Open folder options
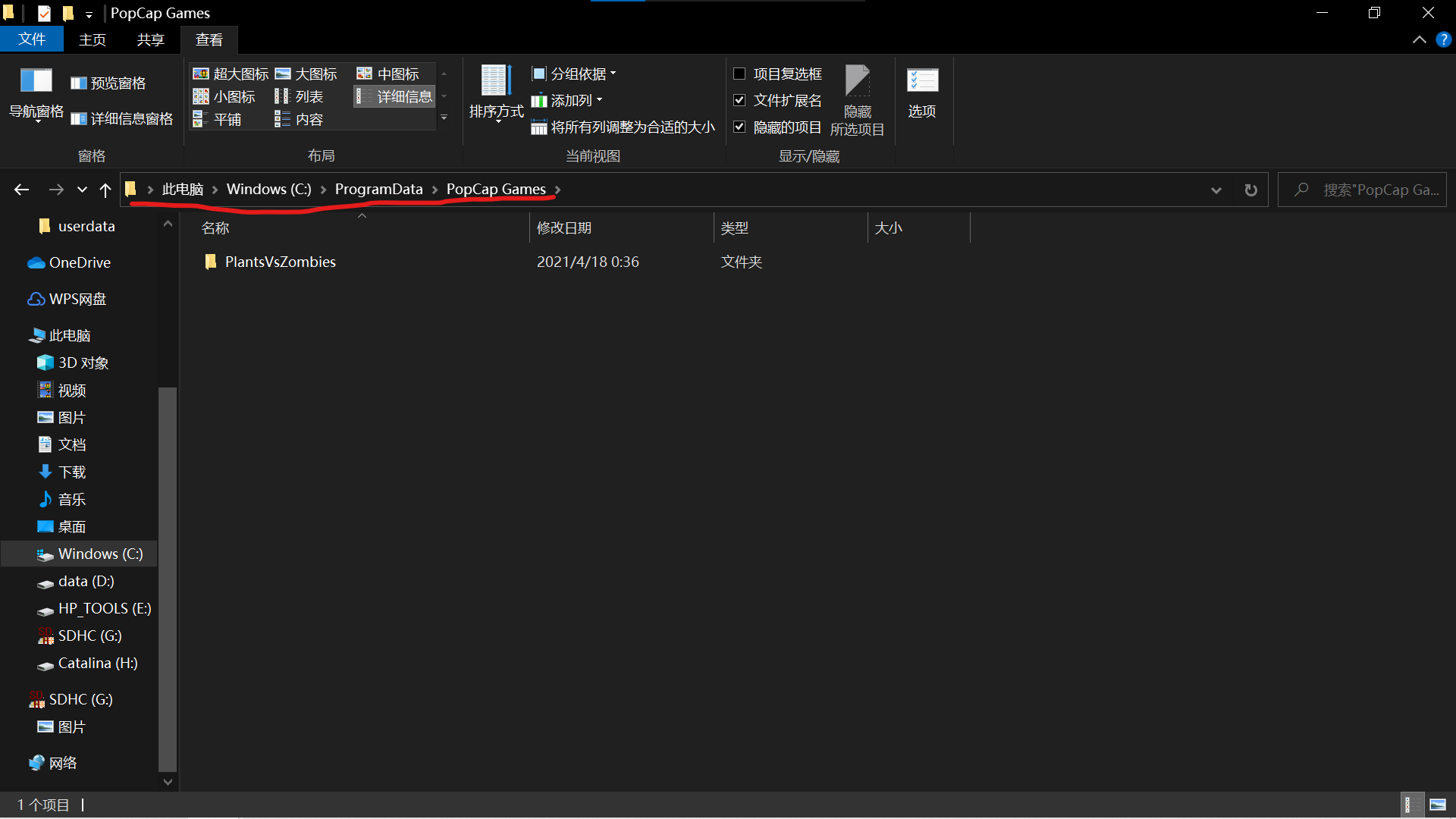The image size is (1456, 819). tap(922, 93)
